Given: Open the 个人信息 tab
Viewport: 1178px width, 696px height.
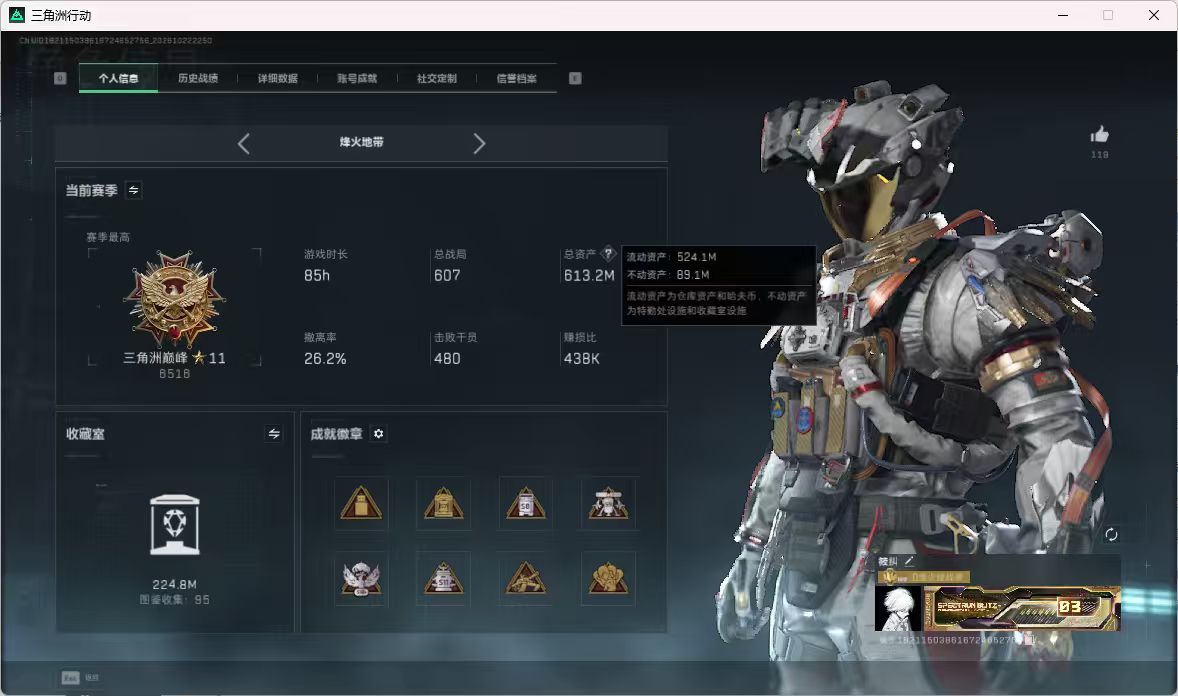Looking at the screenshot, I should tap(118, 78).
